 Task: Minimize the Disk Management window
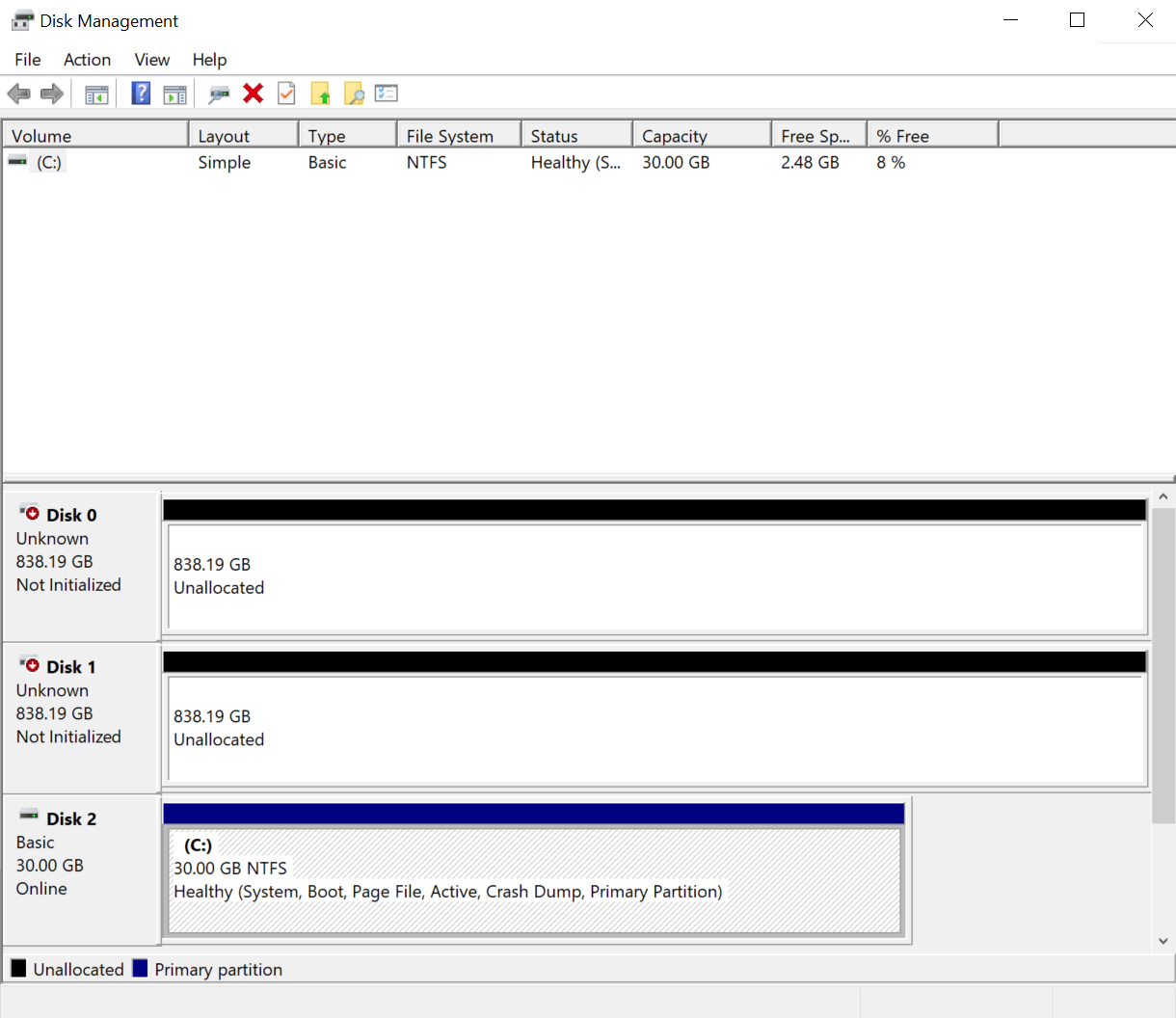pos(1011,20)
